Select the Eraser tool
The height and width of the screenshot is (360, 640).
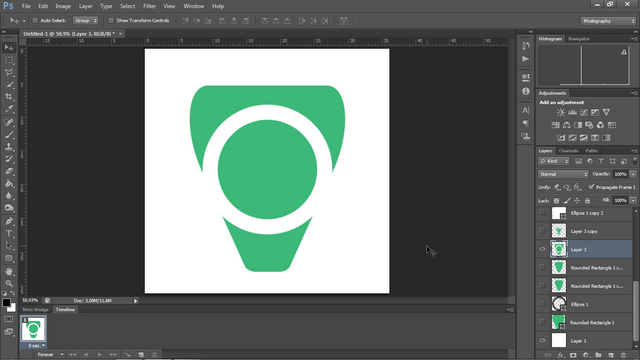(x=9, y=171)
